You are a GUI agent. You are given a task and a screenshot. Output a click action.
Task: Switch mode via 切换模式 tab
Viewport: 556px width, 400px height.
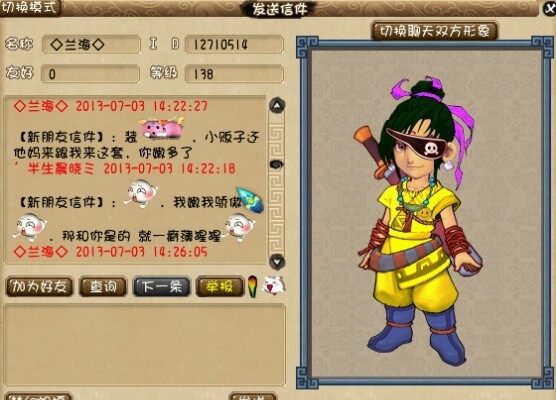click(x=30, y=8)
